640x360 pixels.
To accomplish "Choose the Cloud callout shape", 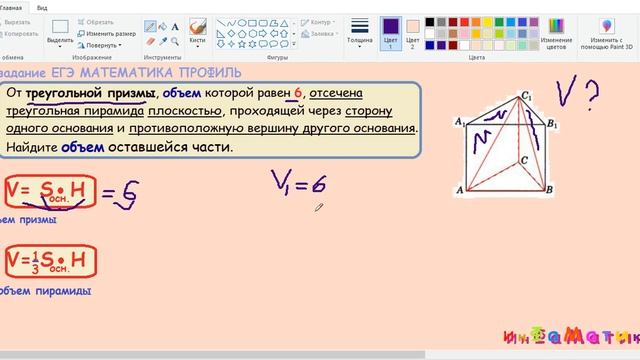I will click(x=284, y=44).
